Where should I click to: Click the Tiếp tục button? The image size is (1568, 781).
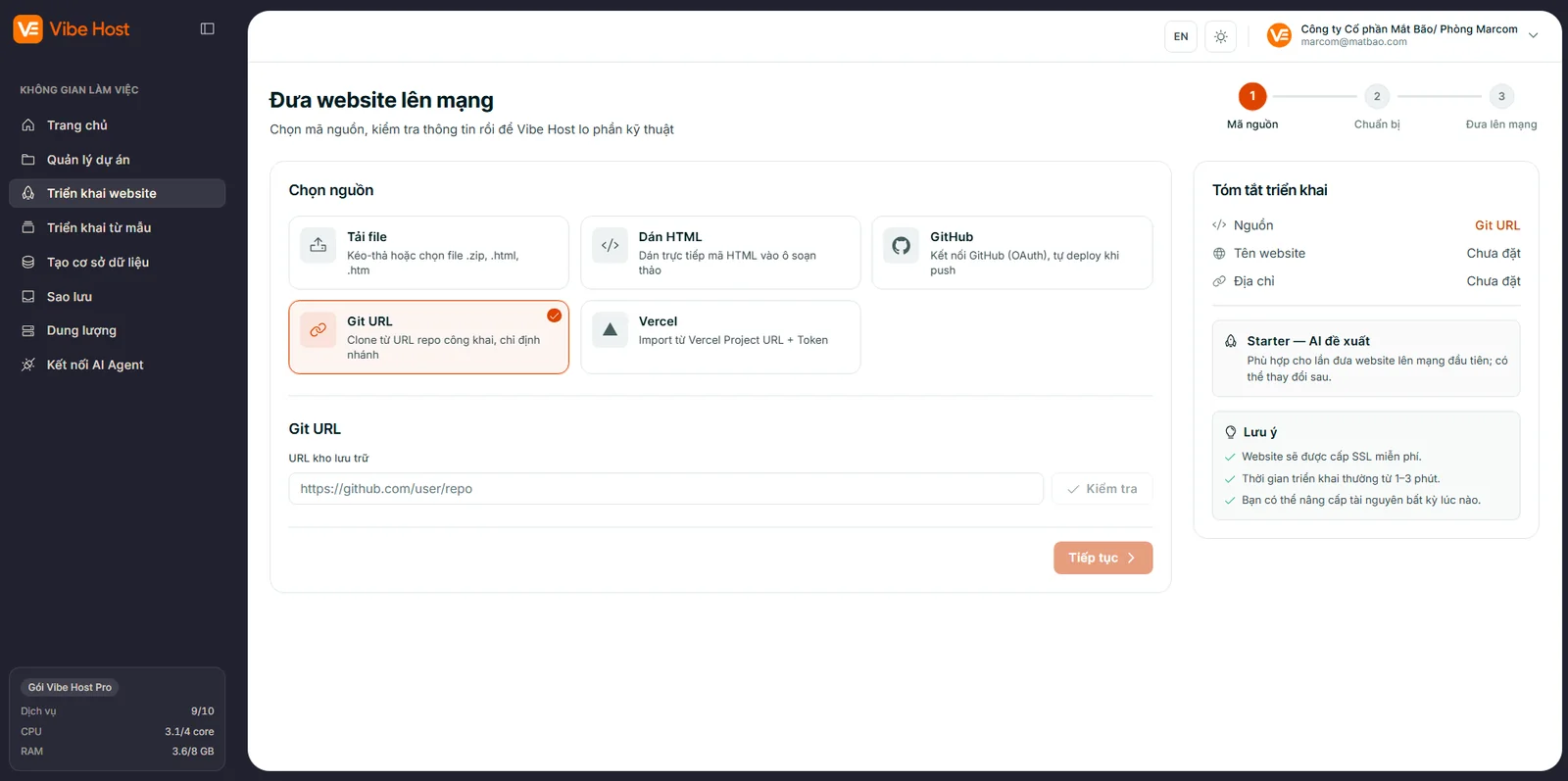[x=1102, y=558]
